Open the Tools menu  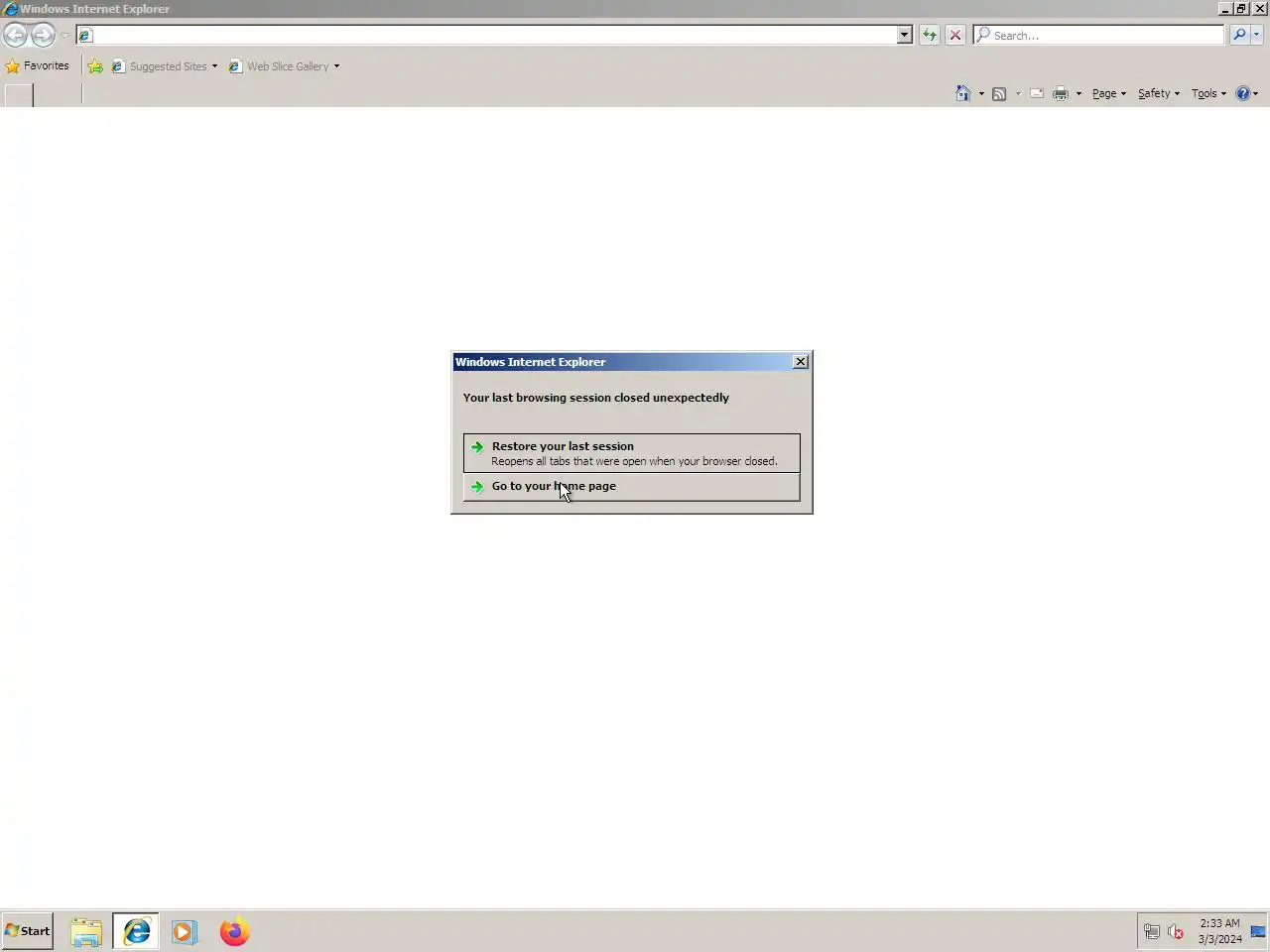point(1208,94)
